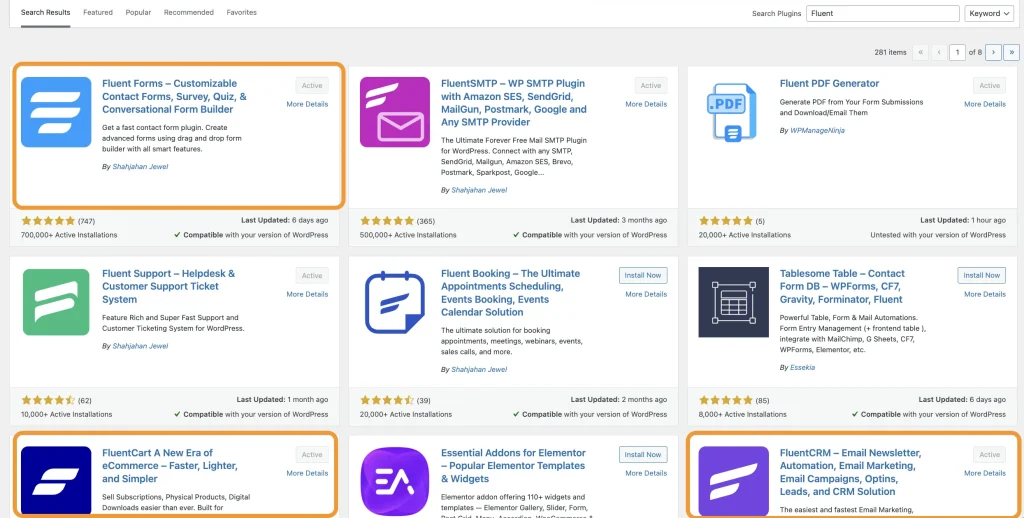This screenshot has width=1024, height=518.
Task: Open More Details for FluentSMTP
Action: [x=646, y=104]
